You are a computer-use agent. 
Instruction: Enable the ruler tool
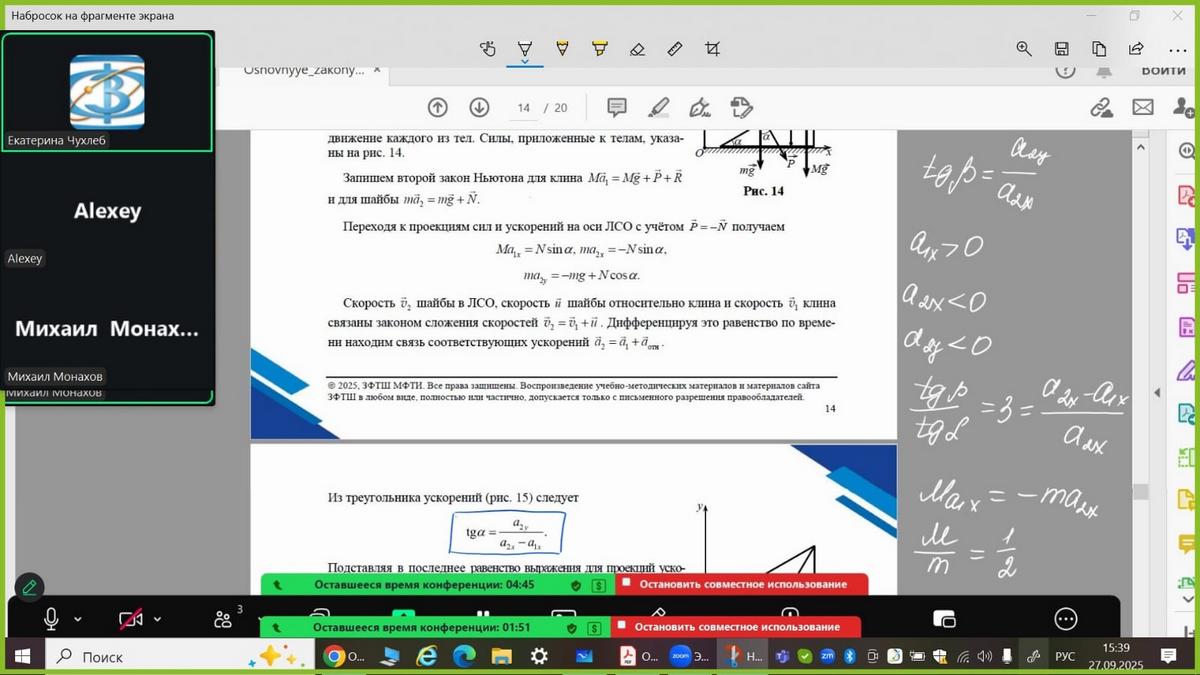(675, 48)
